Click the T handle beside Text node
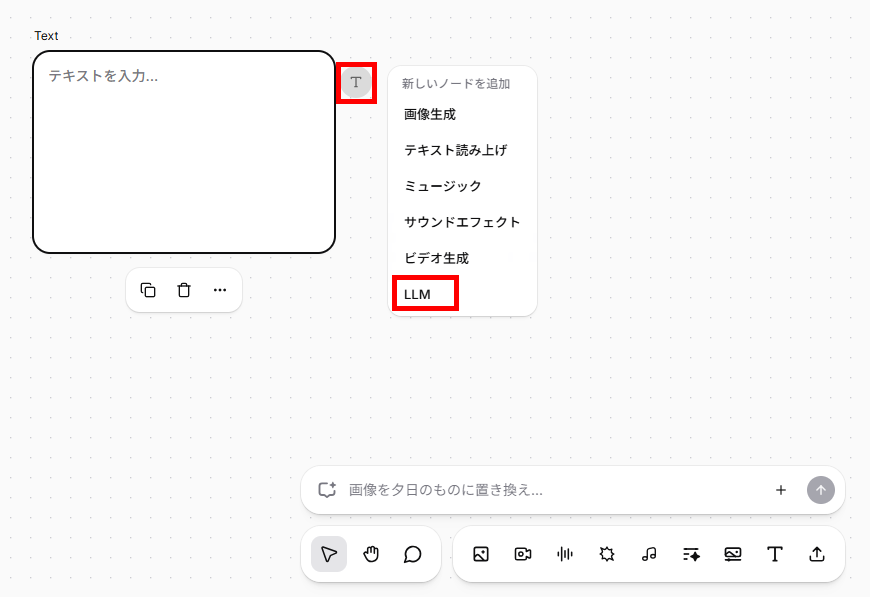Viewport: 870px width, 597px height. click(356, 83)
